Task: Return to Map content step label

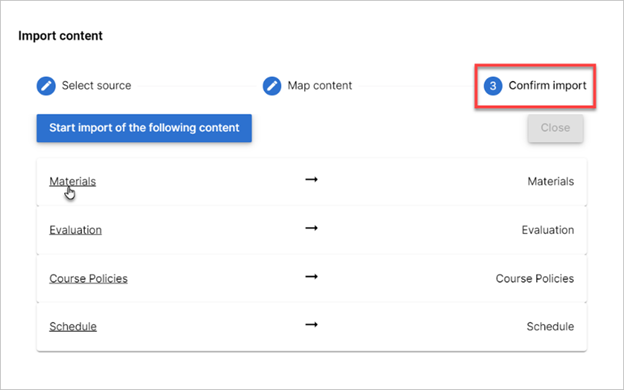Action: (x=320, y=86)
